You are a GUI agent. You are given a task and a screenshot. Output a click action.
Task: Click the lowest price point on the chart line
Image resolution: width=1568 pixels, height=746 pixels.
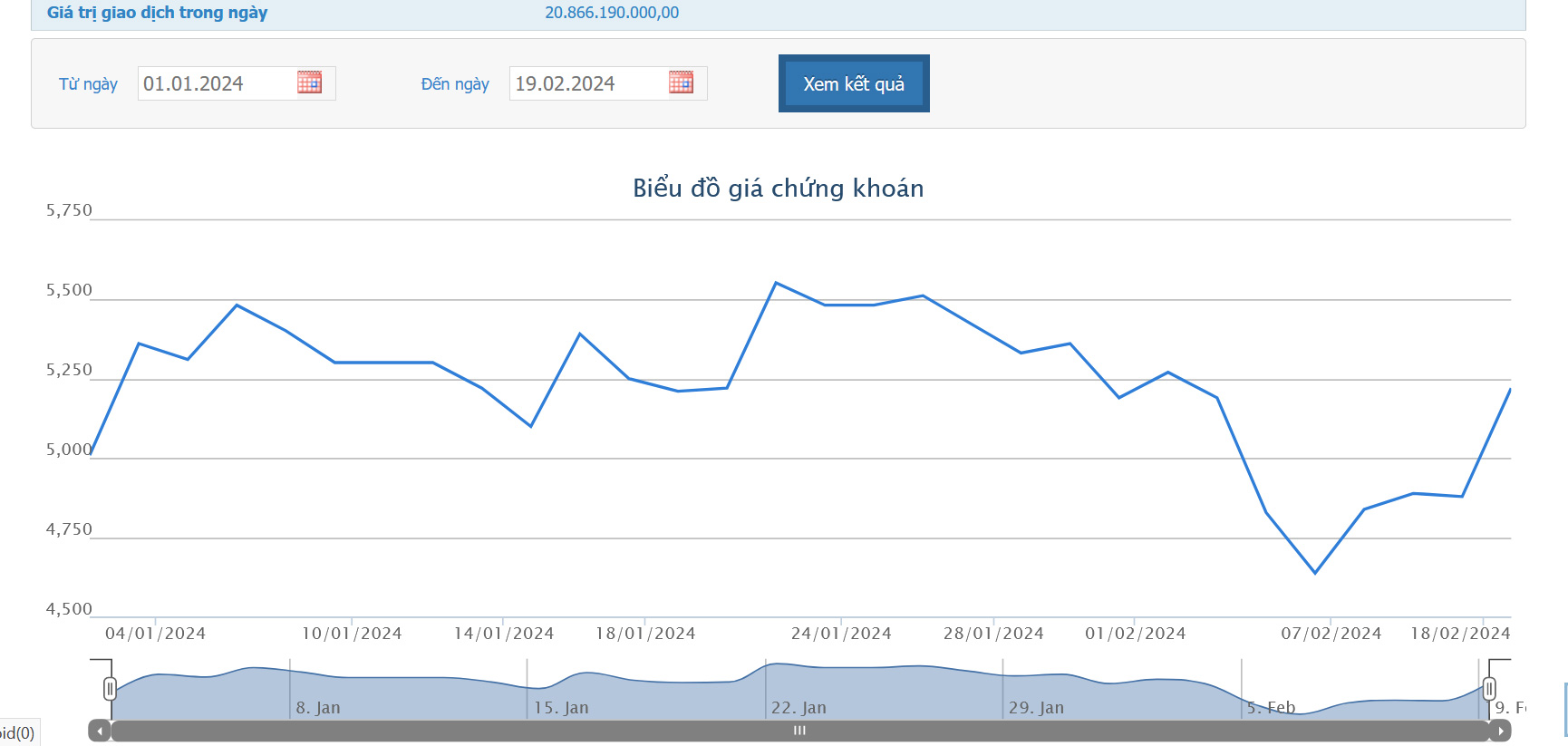click(1315, 573)
